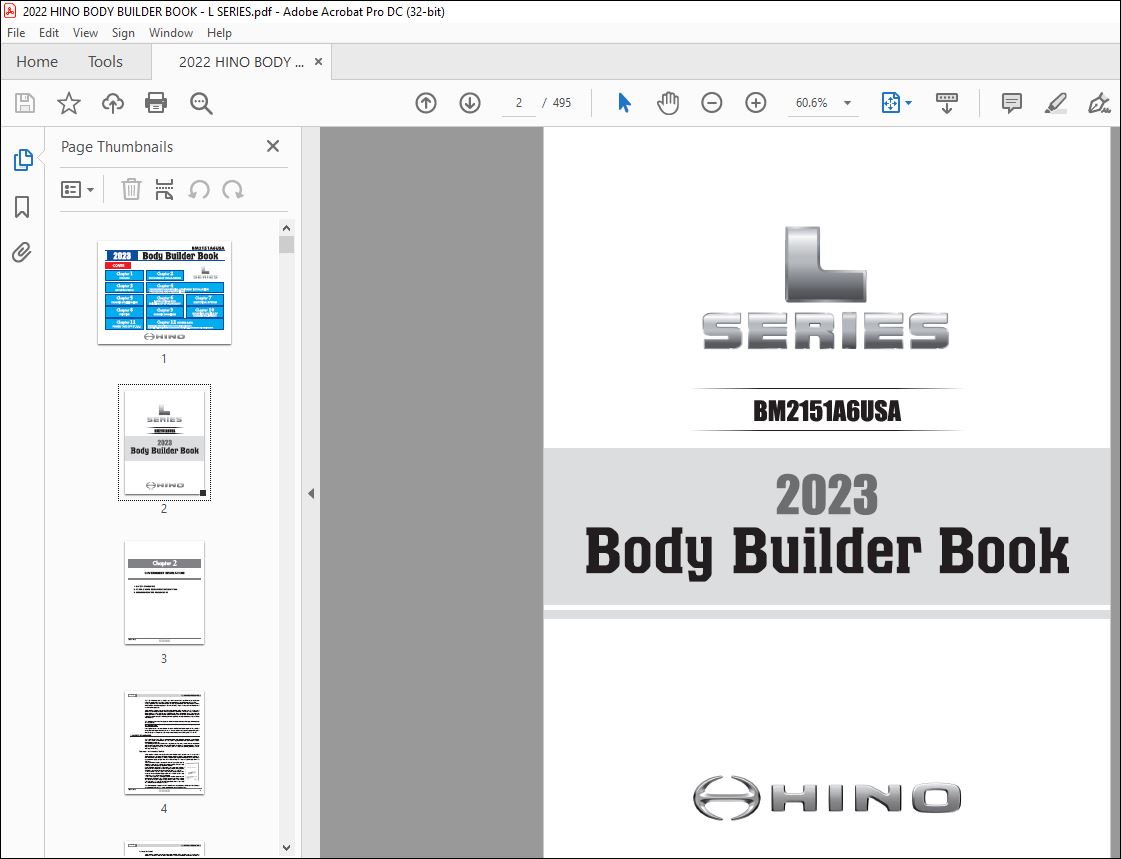Open the Edit menu
The height and width of the screenshot is (859, 1121).
(49, 33)
